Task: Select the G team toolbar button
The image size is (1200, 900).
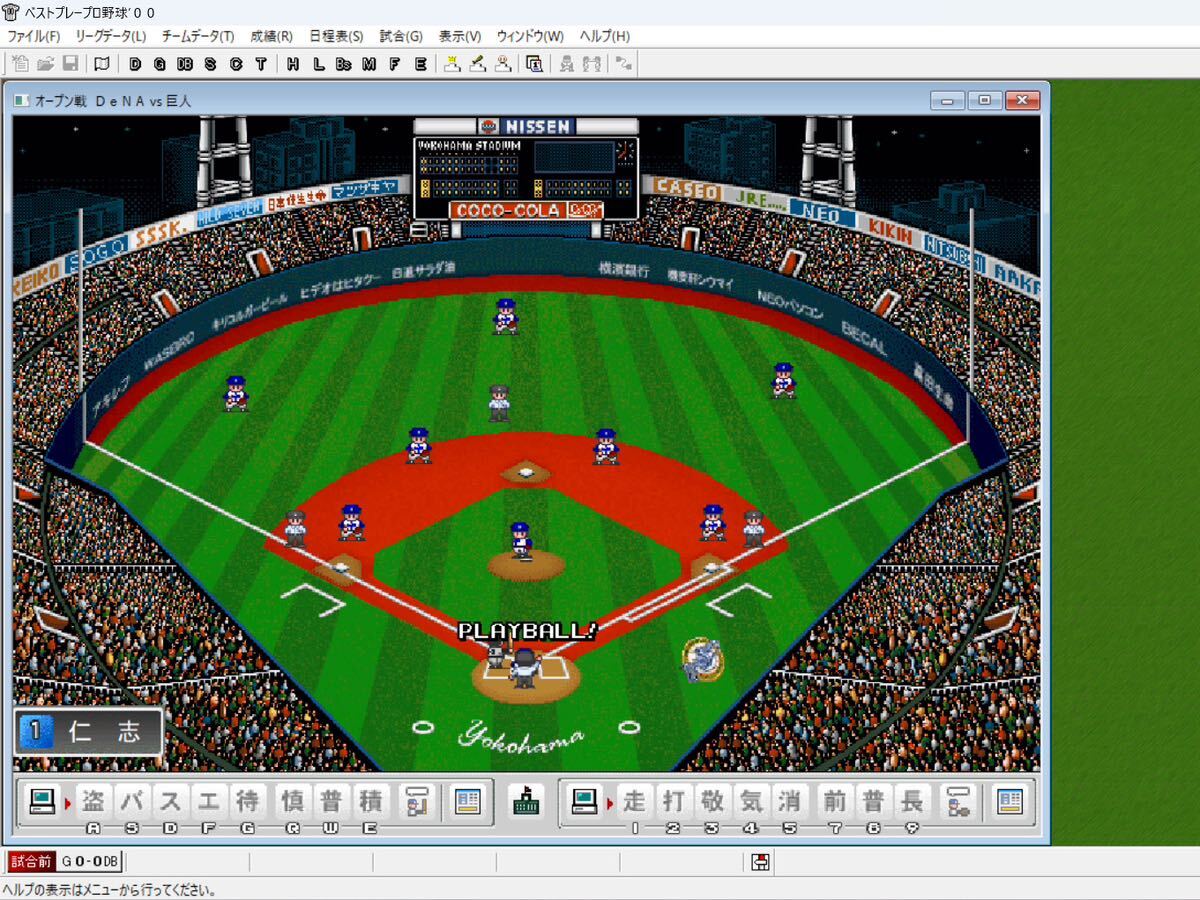Action: pos(160,63)
